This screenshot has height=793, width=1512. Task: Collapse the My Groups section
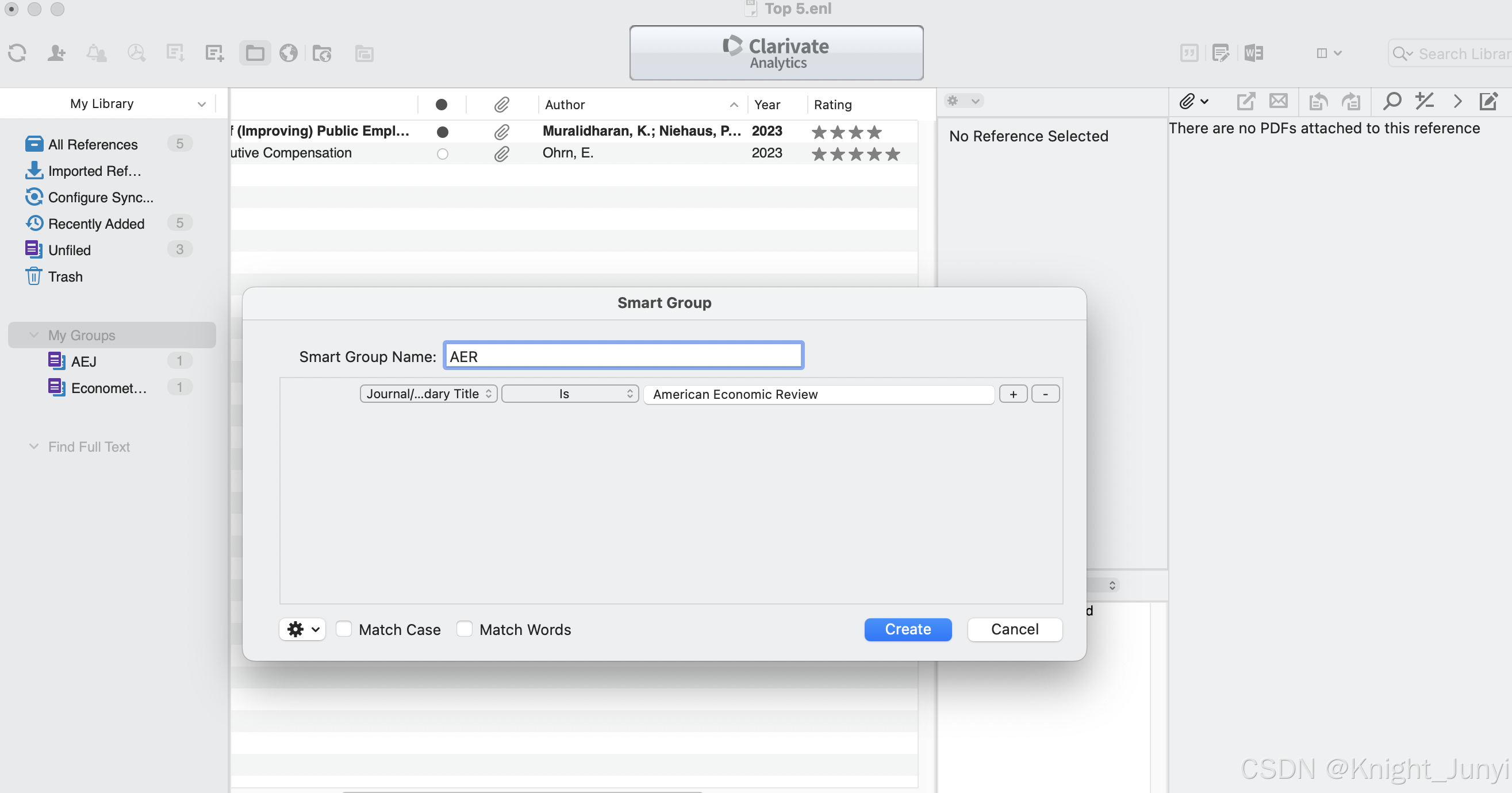pos(34,335)
